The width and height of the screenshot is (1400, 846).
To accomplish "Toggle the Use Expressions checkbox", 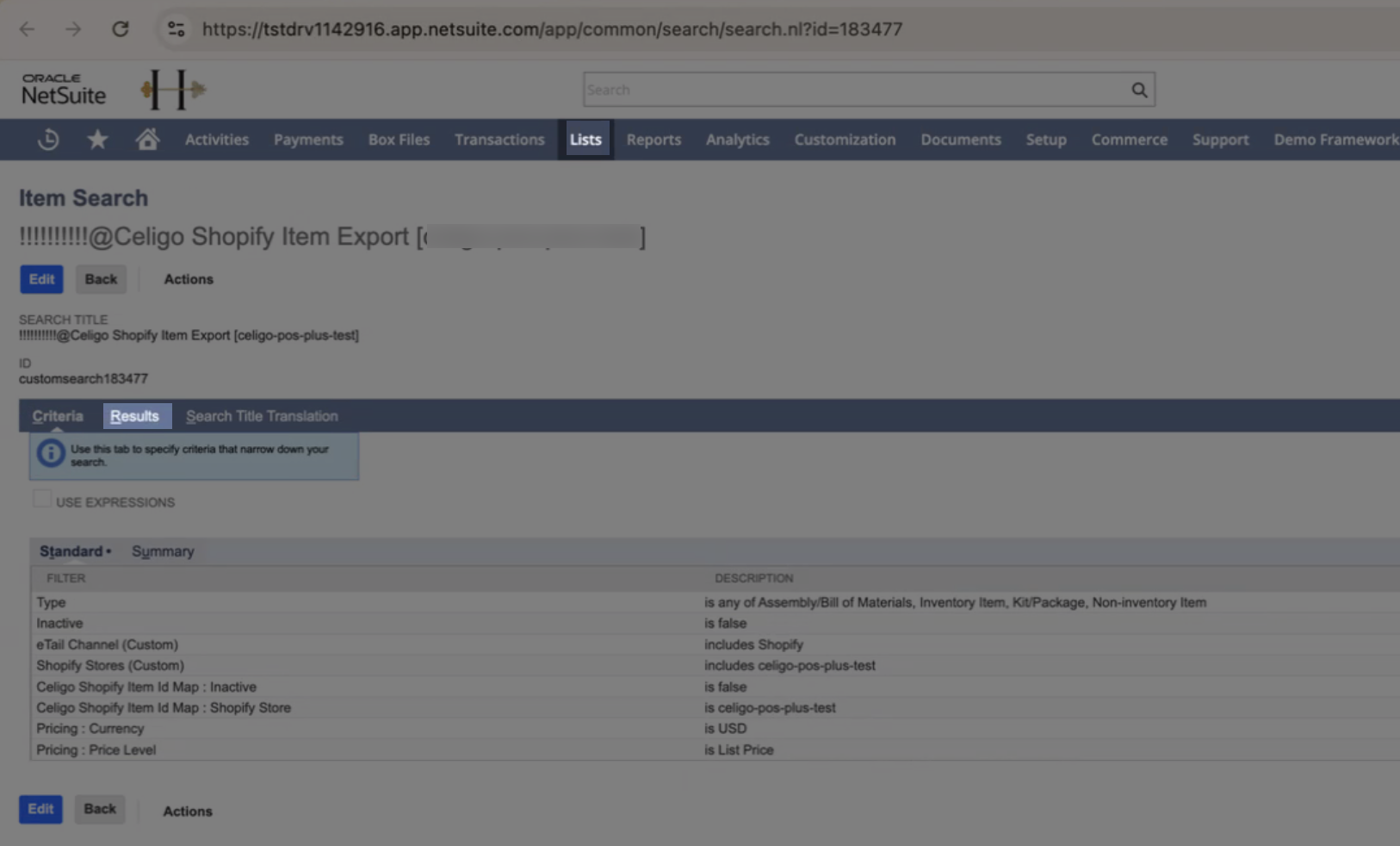I will click(41, 499).
